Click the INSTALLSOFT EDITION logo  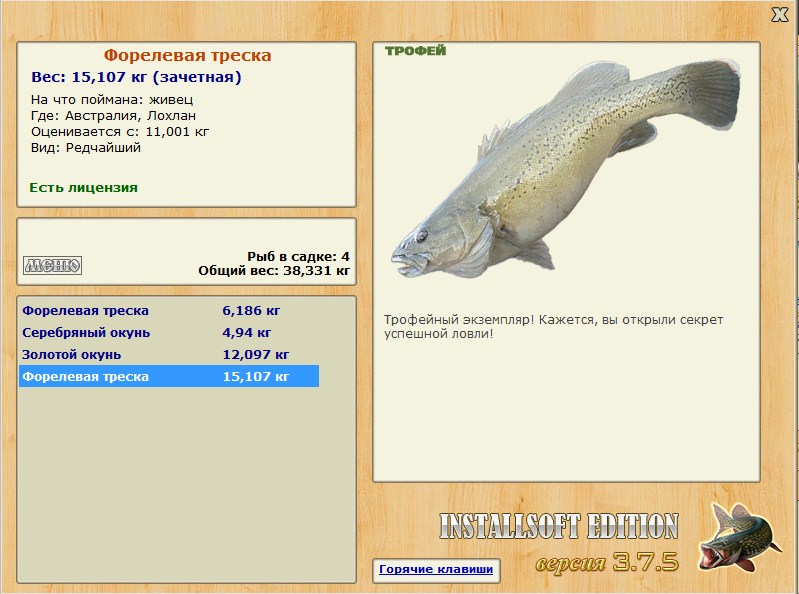pyautogui.click(x=559, y=526)
